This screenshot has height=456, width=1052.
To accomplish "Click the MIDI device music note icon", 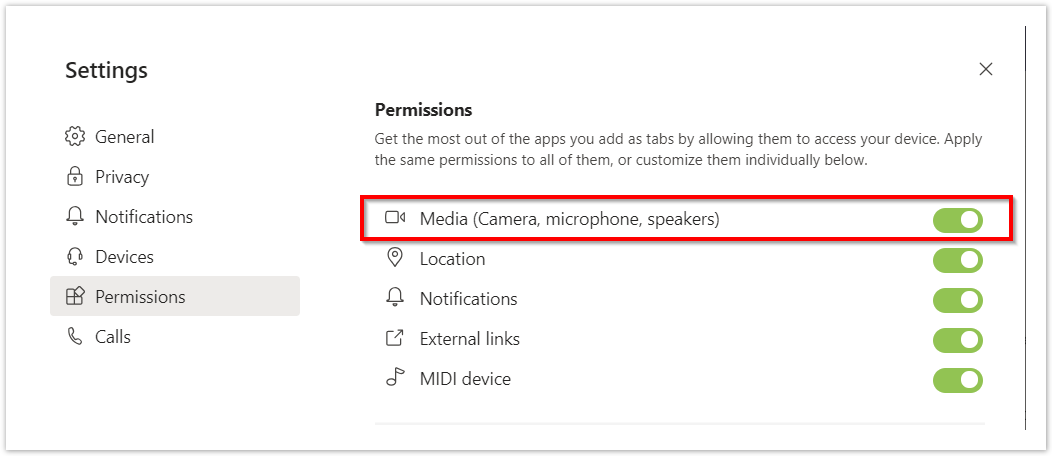I will point(395,379).
